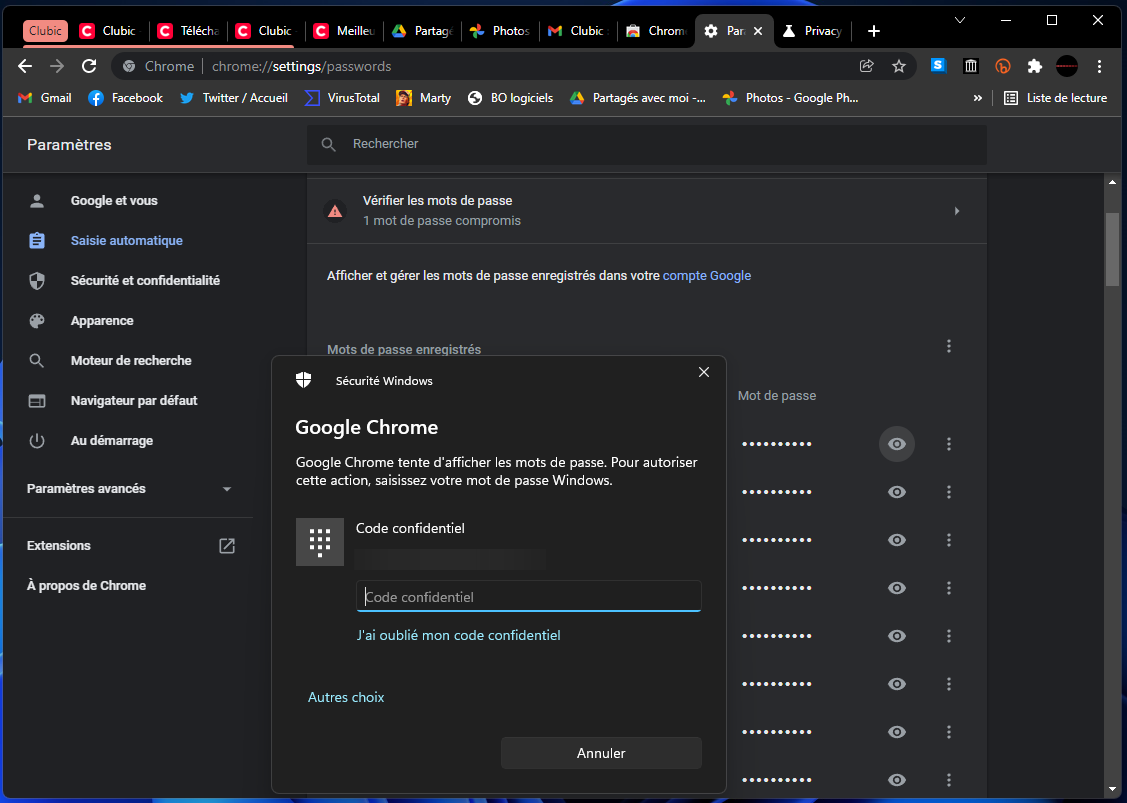The height and width of the screenshot is (803, 1127).
Task: Open the profile avatar in toolbar
Action: [1067, 66]
